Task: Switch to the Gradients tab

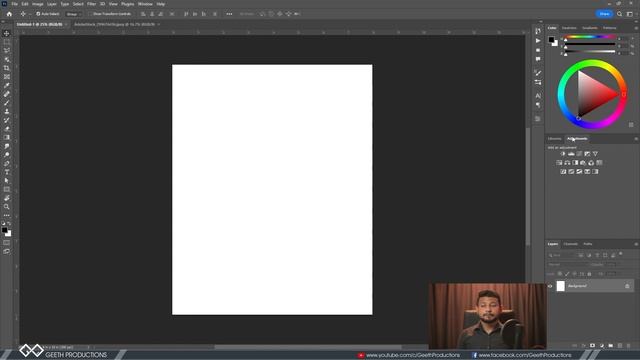Action: tap(590, 28)
